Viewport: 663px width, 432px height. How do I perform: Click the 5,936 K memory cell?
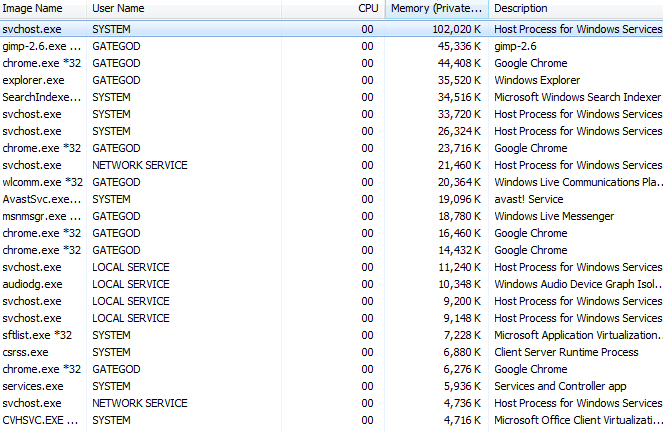coord(462,386)
